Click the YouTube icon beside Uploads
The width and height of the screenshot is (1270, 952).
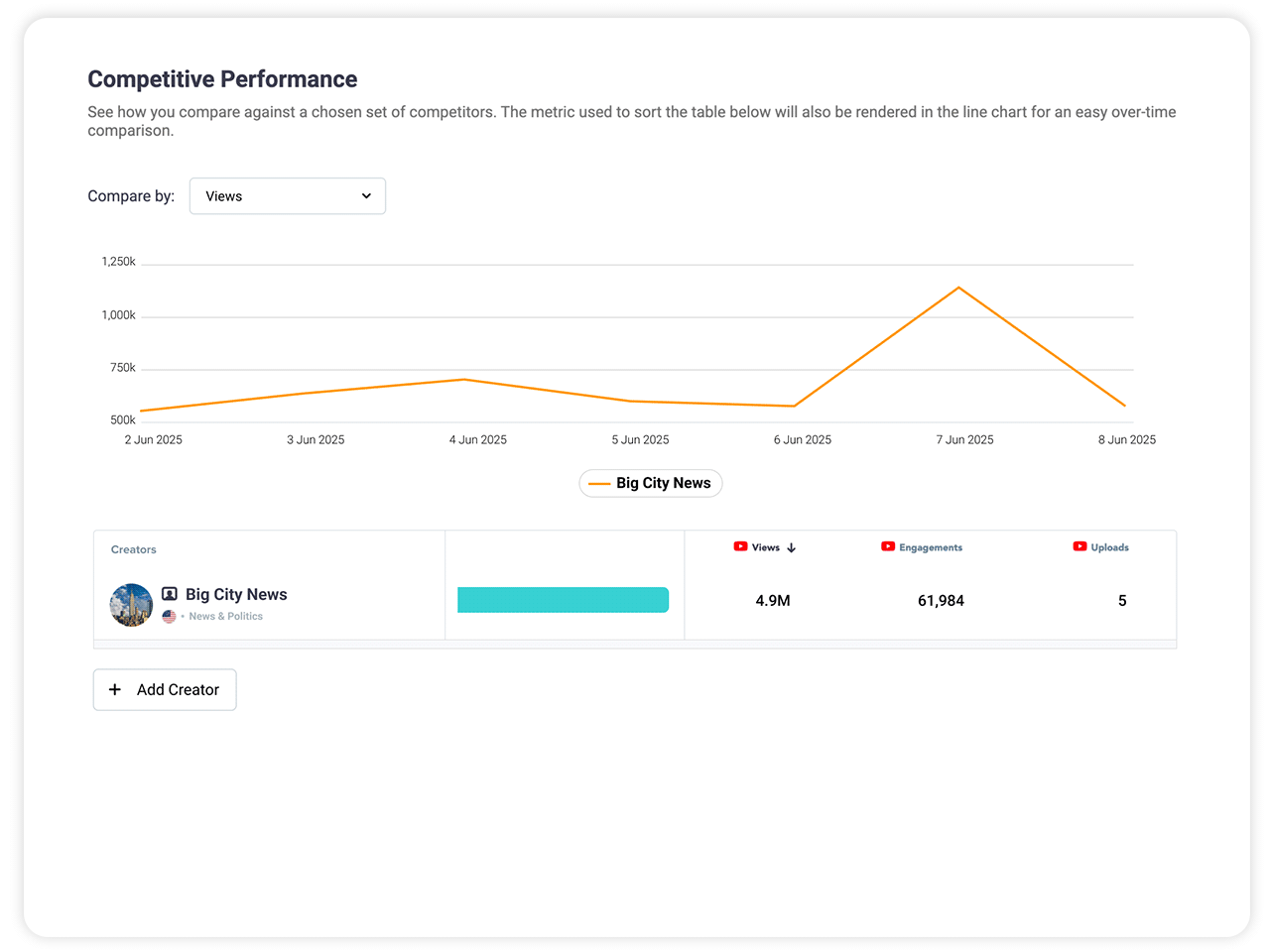click(1079, 546)
